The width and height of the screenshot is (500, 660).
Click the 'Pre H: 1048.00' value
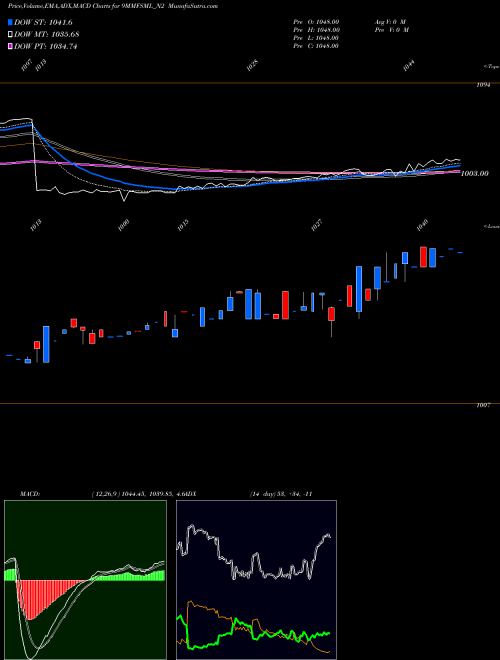(316, 30)
